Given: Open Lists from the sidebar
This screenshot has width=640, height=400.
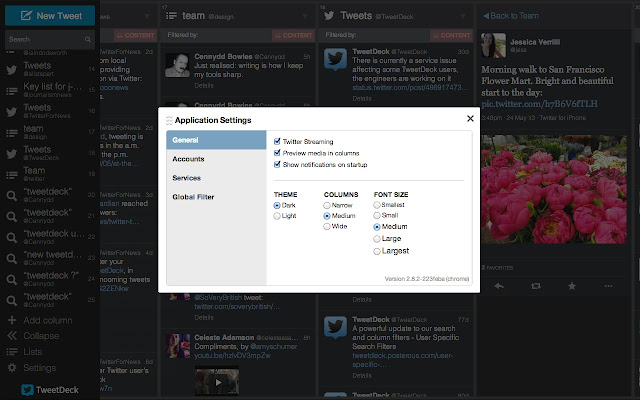Looking at the screenshot, I should [x=25, y=352].
